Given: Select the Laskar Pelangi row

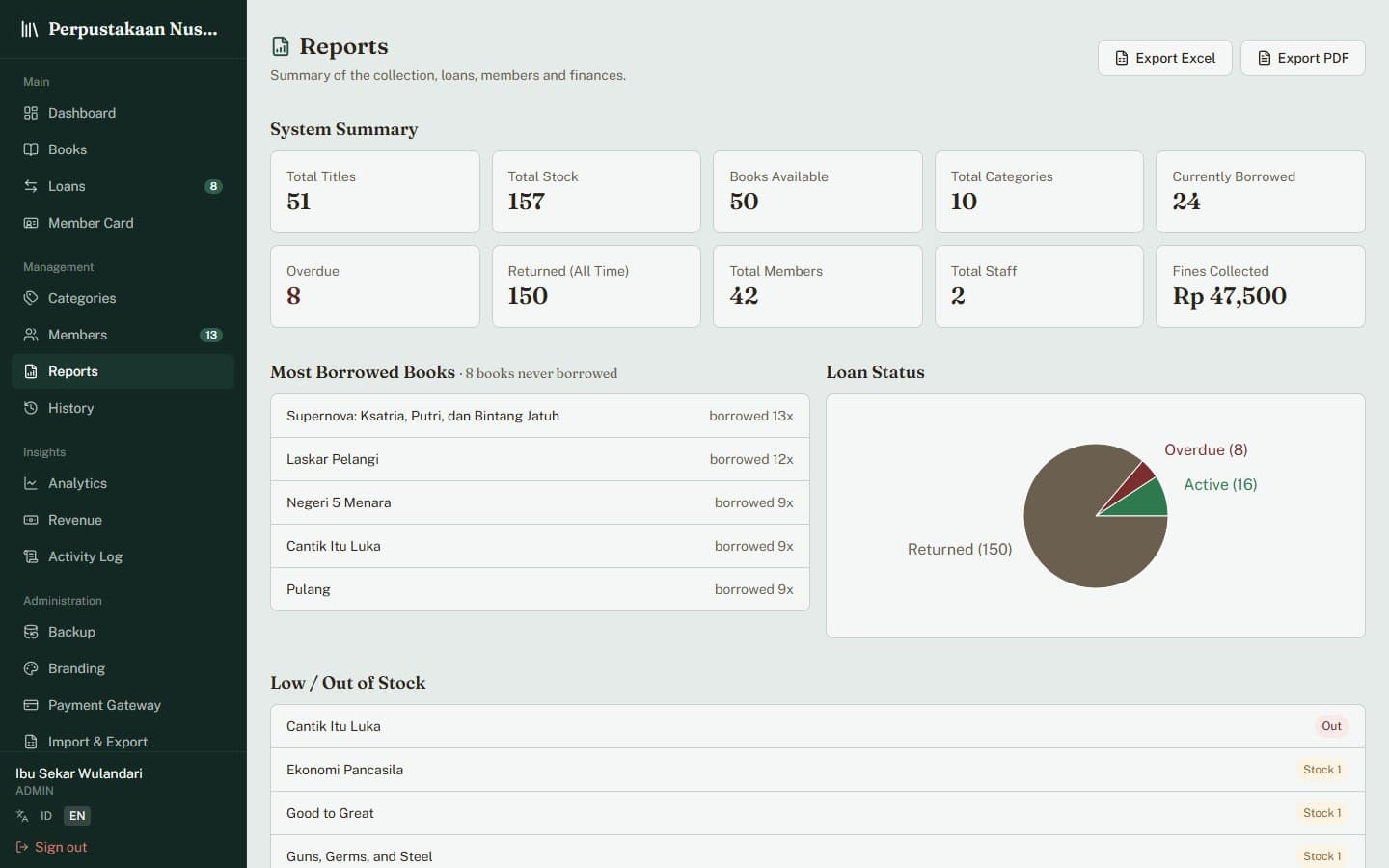Looking at the screenshot, I should point(540,459).
